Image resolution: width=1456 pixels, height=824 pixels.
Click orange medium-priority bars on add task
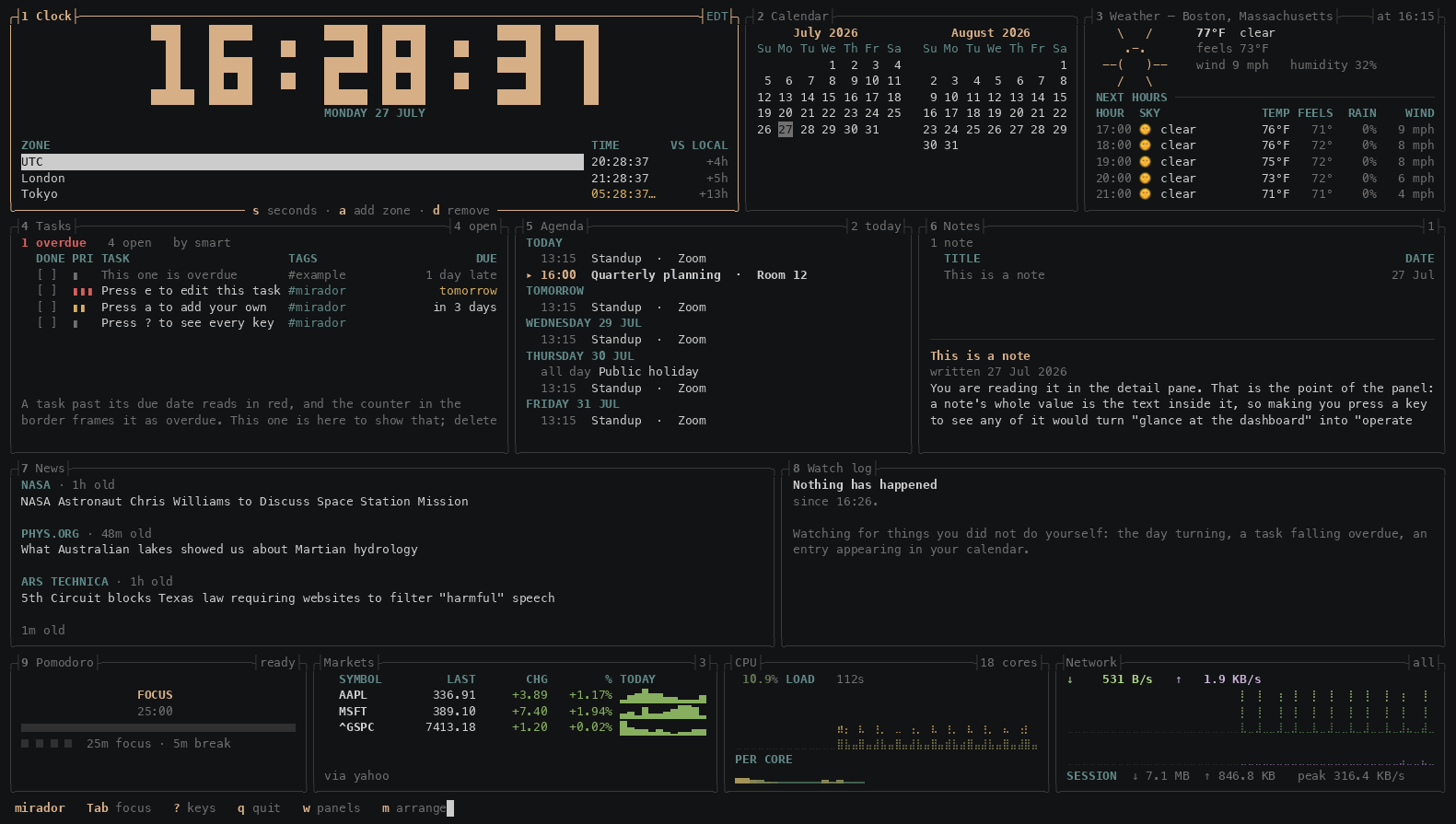tap(79, 308)
